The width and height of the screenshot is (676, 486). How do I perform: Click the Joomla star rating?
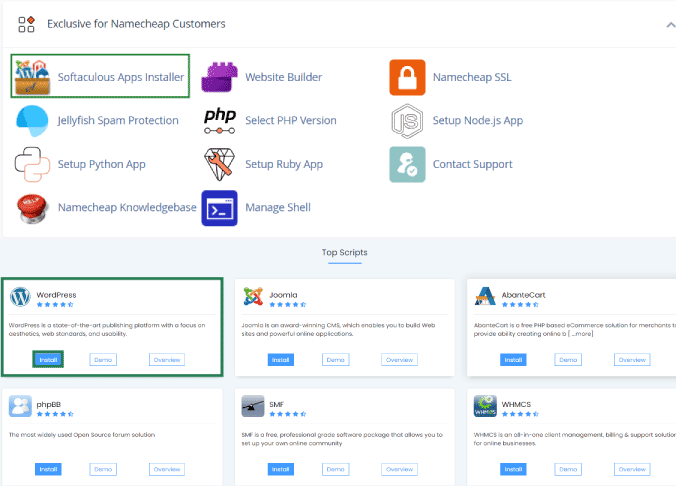288,304
